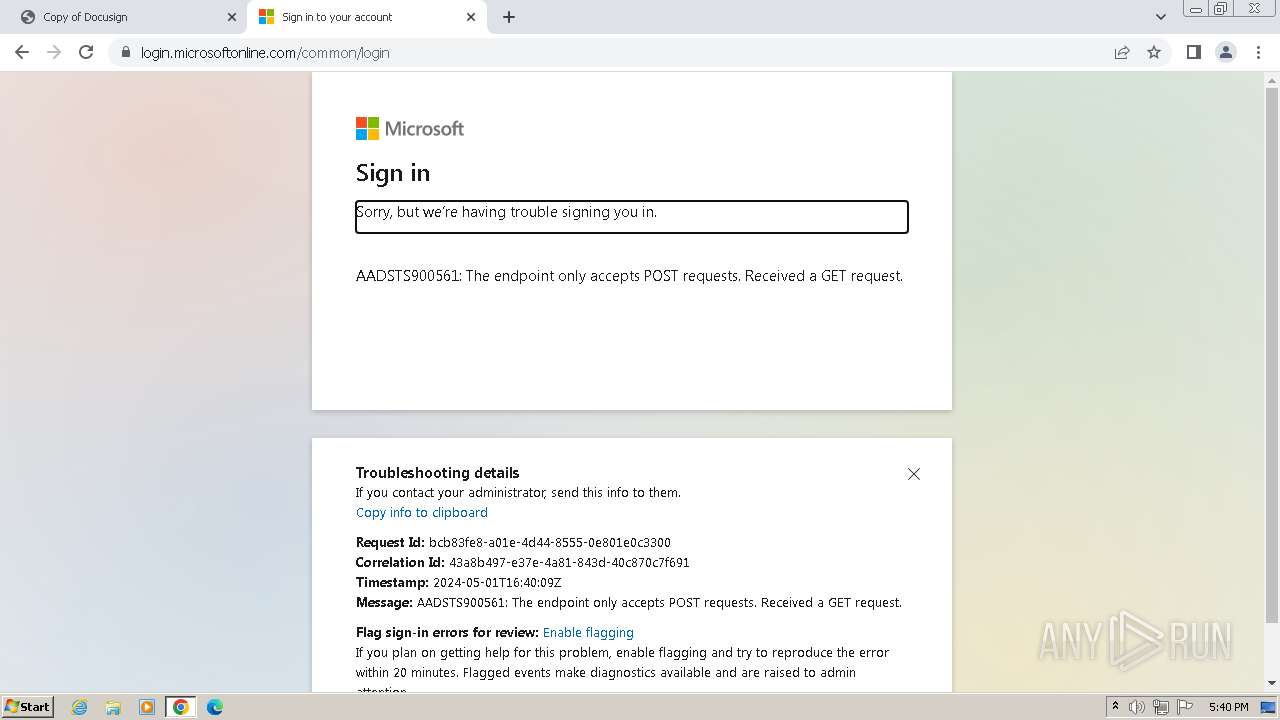Close the Troubleshooting details panel

913,474
